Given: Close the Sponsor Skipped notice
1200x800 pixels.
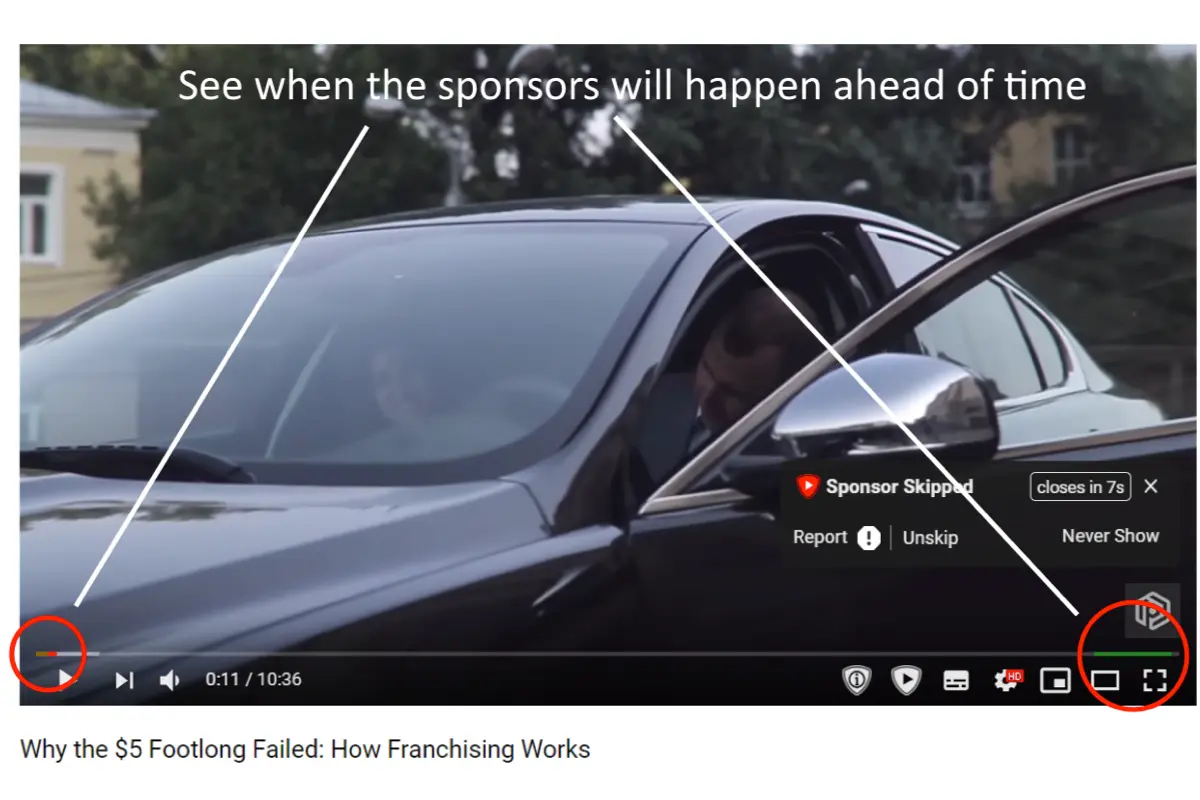Looking at the screenshot, I should pyautogui.click(x=1151, y=486).
